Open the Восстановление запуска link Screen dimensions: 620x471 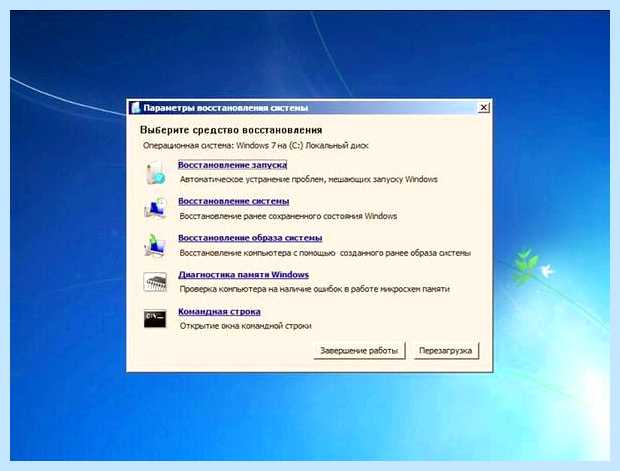(232, 165)
